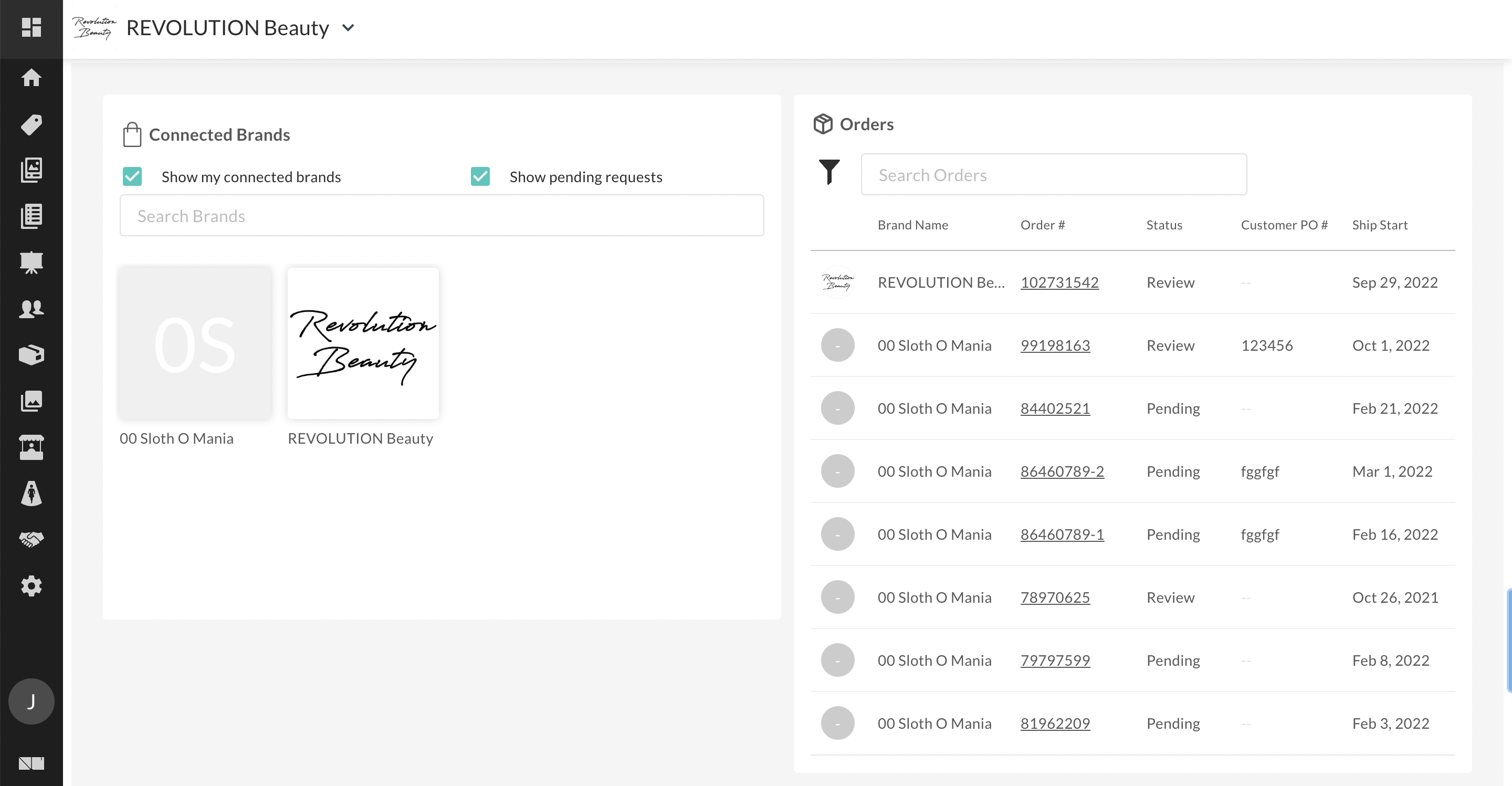
Task: Open settings via the gear icon
Action: [31, 586]
